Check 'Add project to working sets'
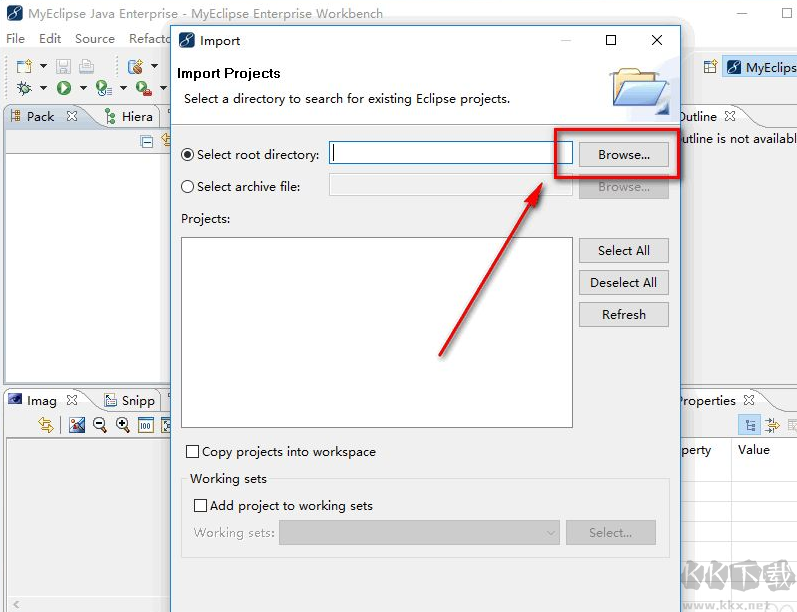This screenshot has height=612, width=797. (200, 506)
